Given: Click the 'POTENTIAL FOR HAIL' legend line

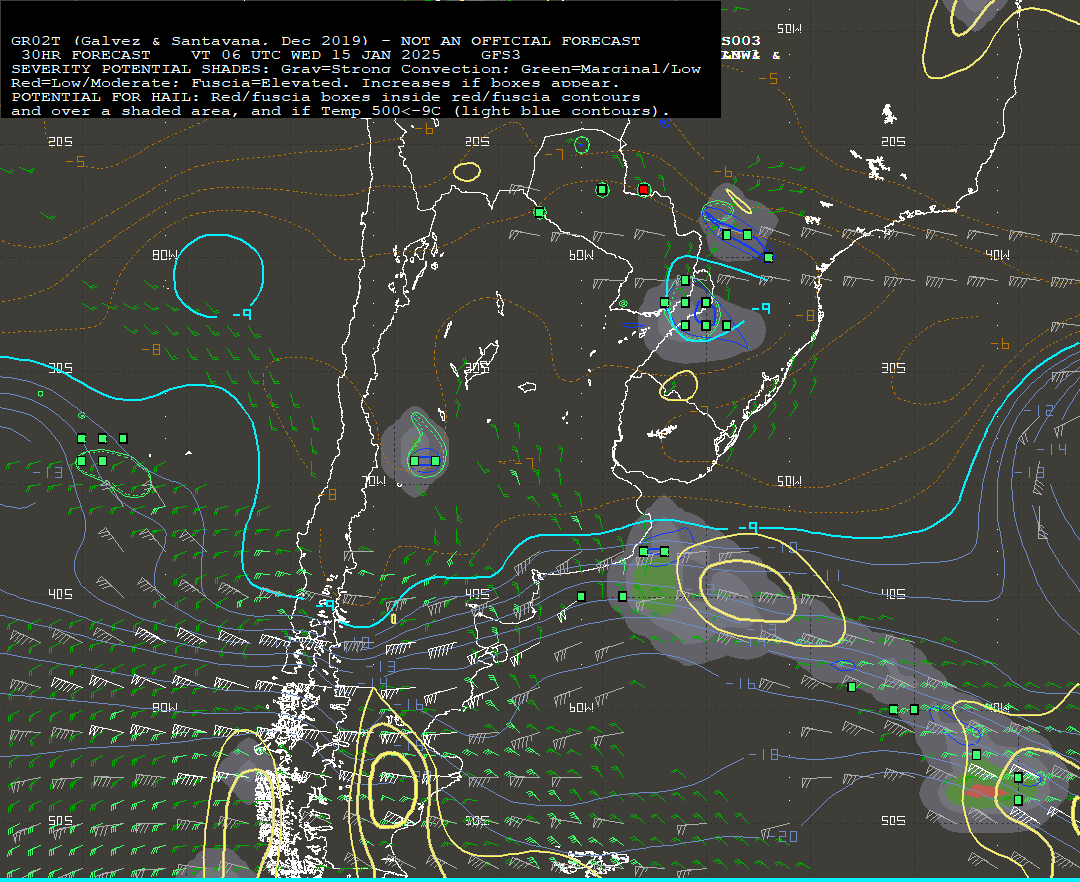Looking at the screenshot, I should (x=326, y=97).
